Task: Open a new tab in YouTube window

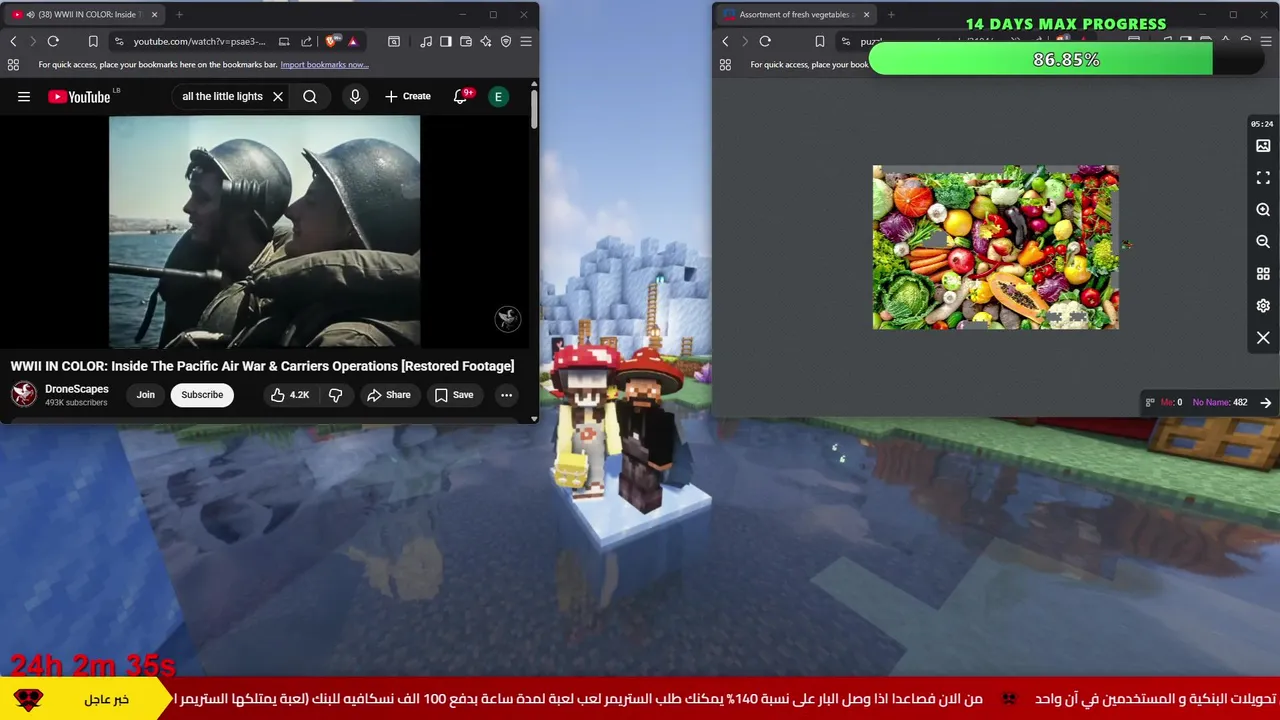Action: tap(179, 15)
